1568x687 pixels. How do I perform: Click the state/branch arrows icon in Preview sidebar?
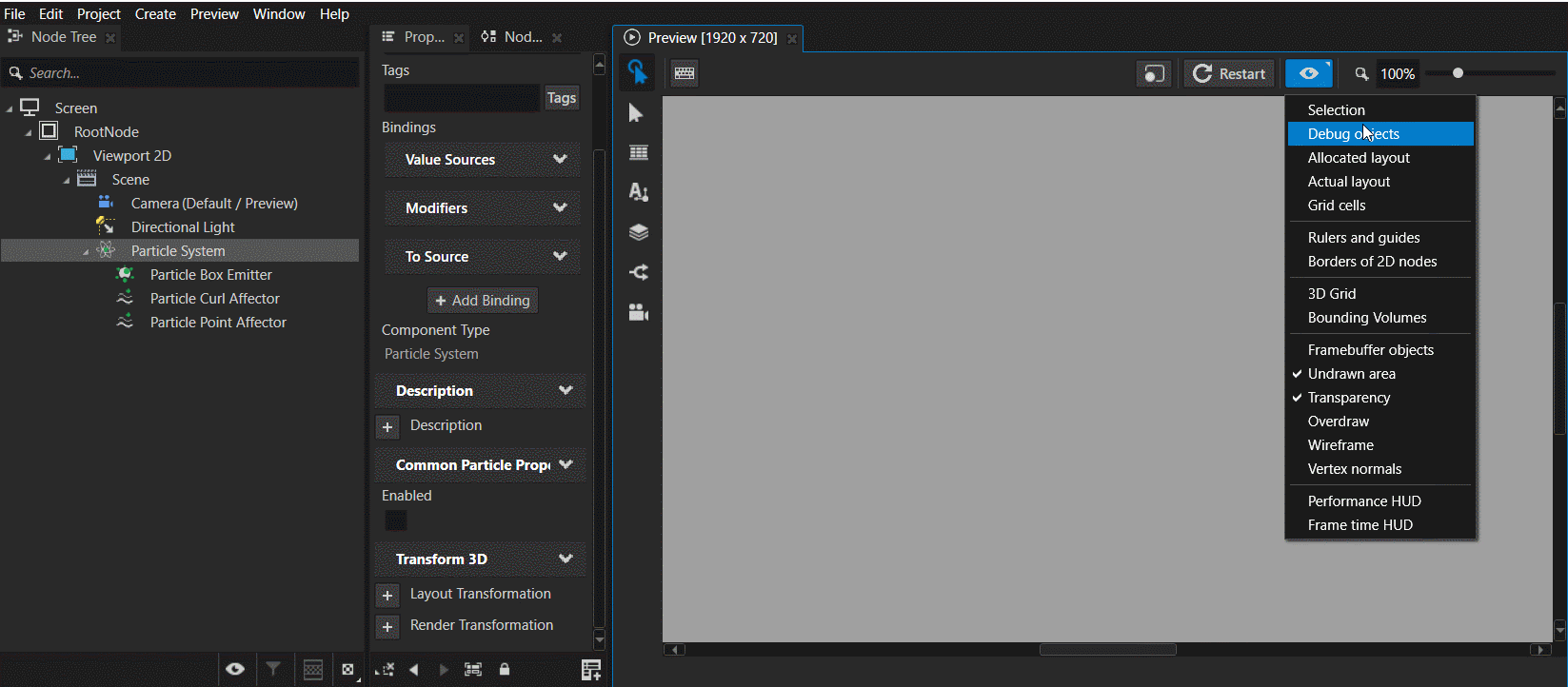click(x=639, y=272)
